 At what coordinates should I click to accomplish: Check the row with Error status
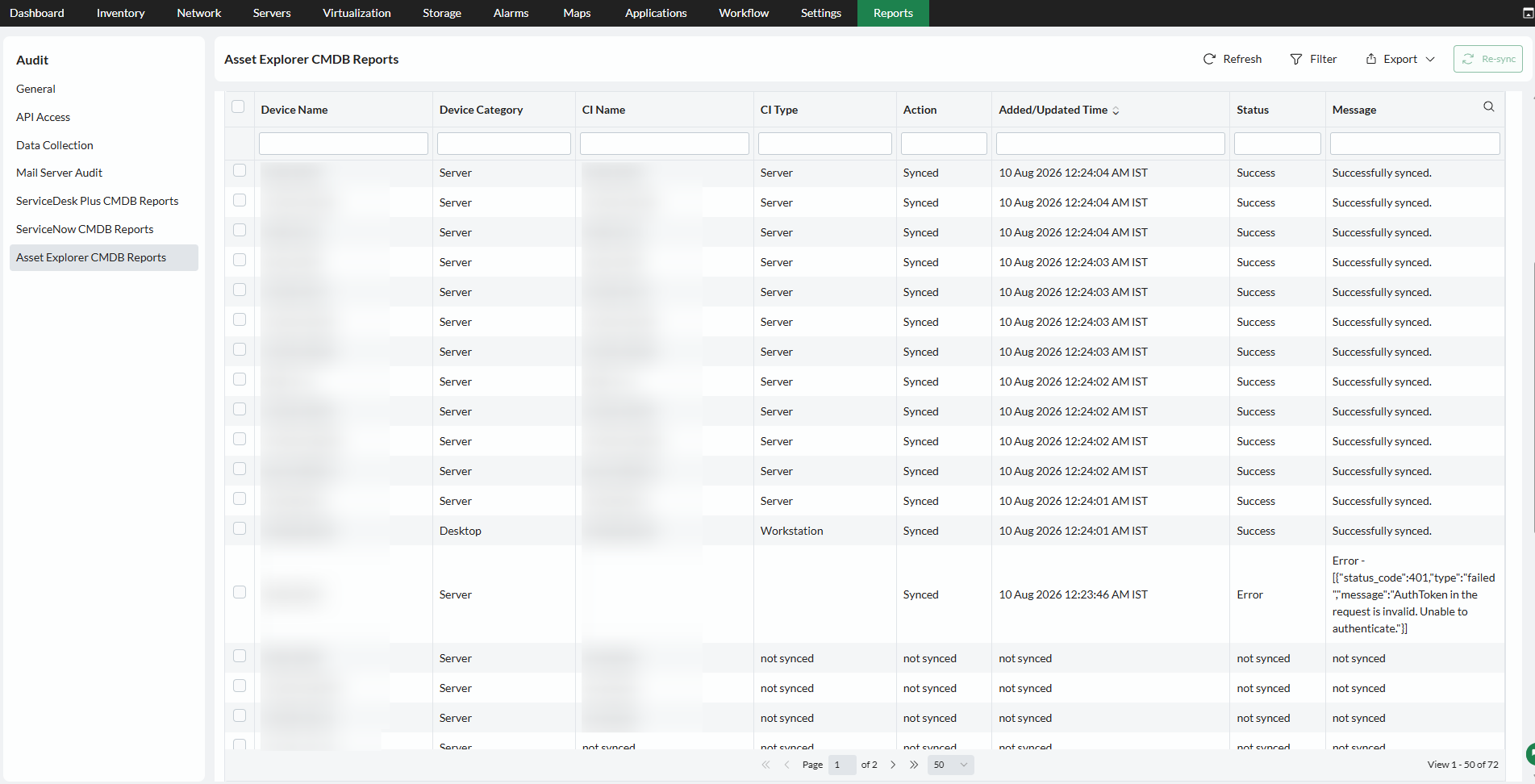(240, 592)
